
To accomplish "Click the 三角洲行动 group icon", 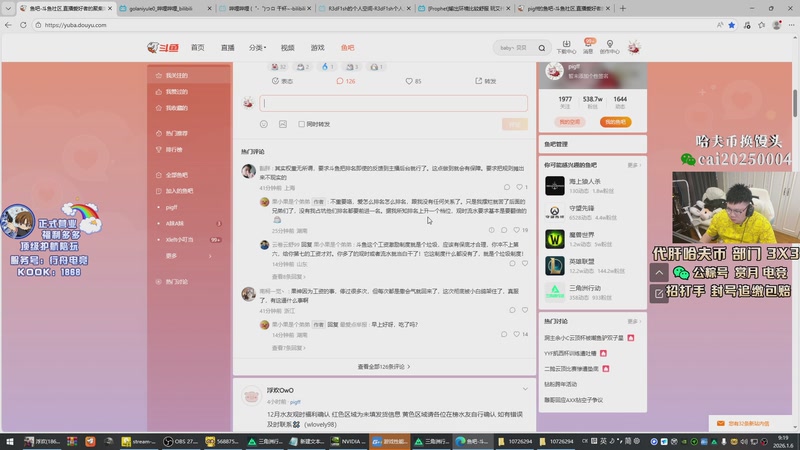I will point(555,292).
